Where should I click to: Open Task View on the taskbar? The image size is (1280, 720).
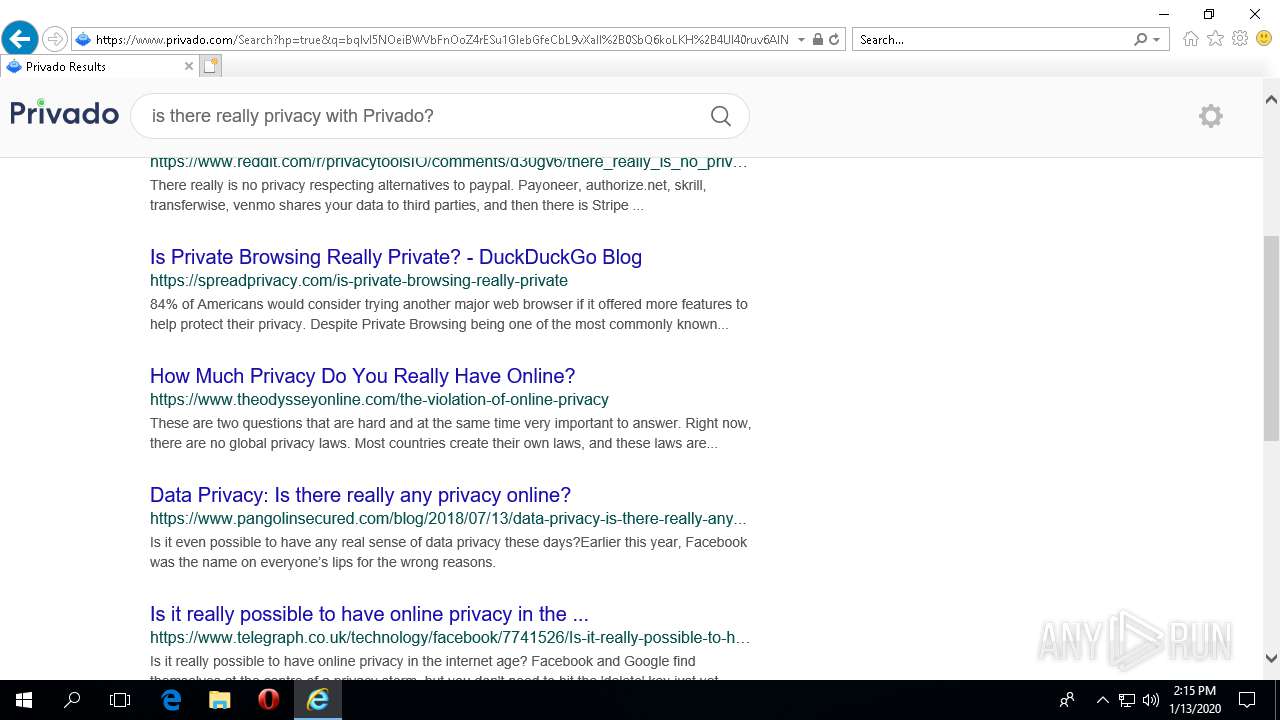[120, 700]
